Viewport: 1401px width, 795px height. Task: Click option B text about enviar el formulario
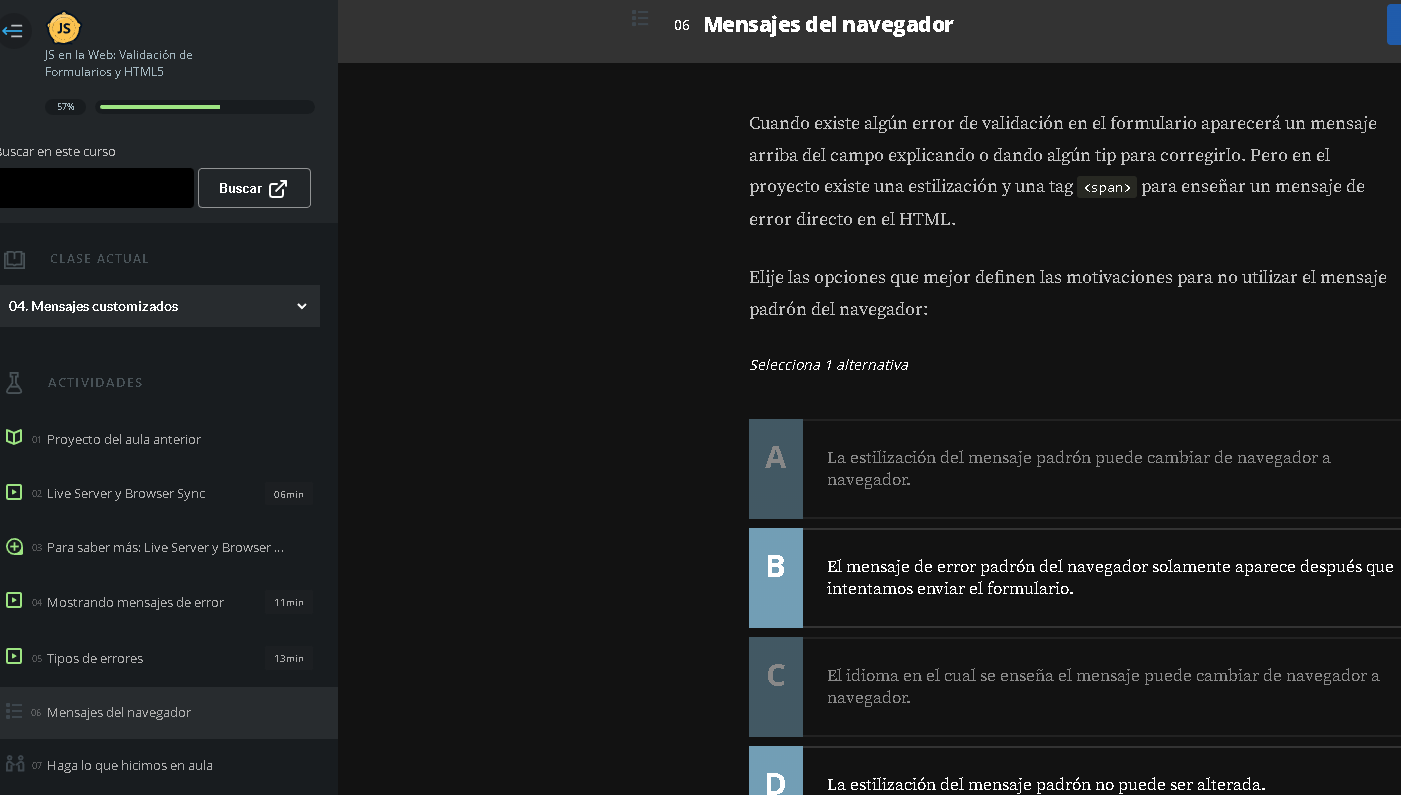coord(1110,577)
